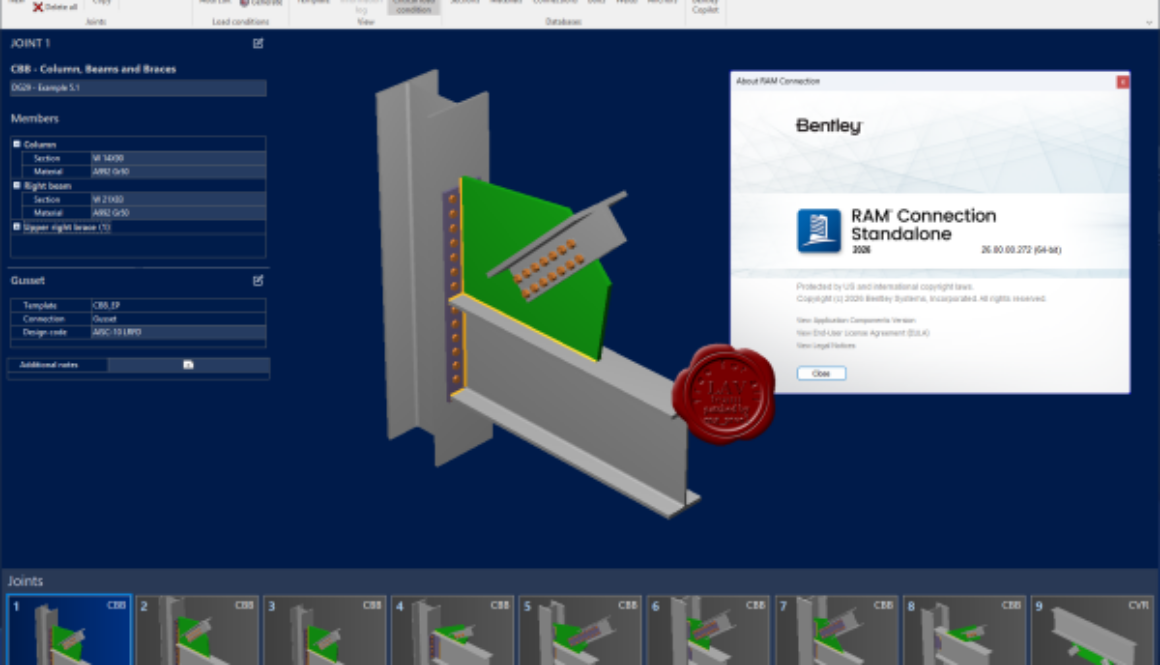The height and width of the screenshot is (665, 1160).
Task: Select joint 9 CVR thumbnail
Action: click(x=1092, y=630)
